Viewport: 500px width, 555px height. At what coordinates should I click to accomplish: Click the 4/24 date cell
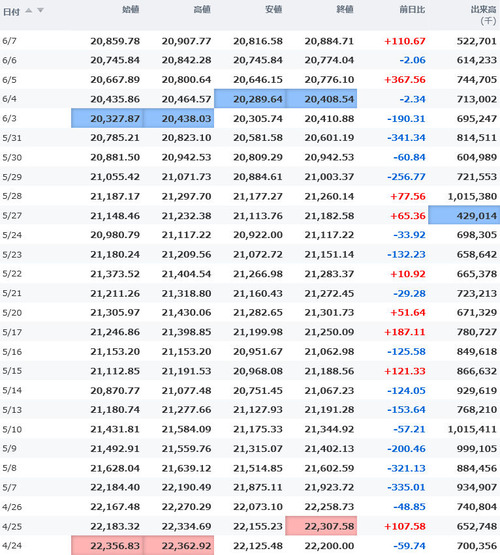12,546
